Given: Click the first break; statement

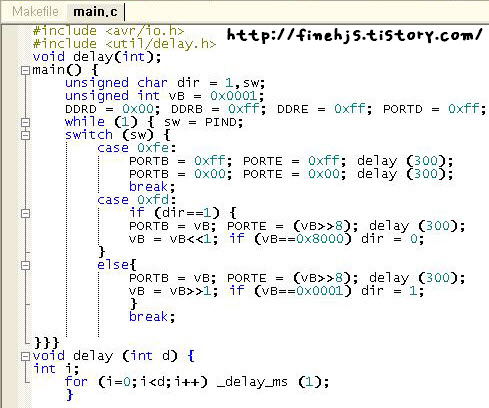Looking at the screenshot, I should pos(152,187).
